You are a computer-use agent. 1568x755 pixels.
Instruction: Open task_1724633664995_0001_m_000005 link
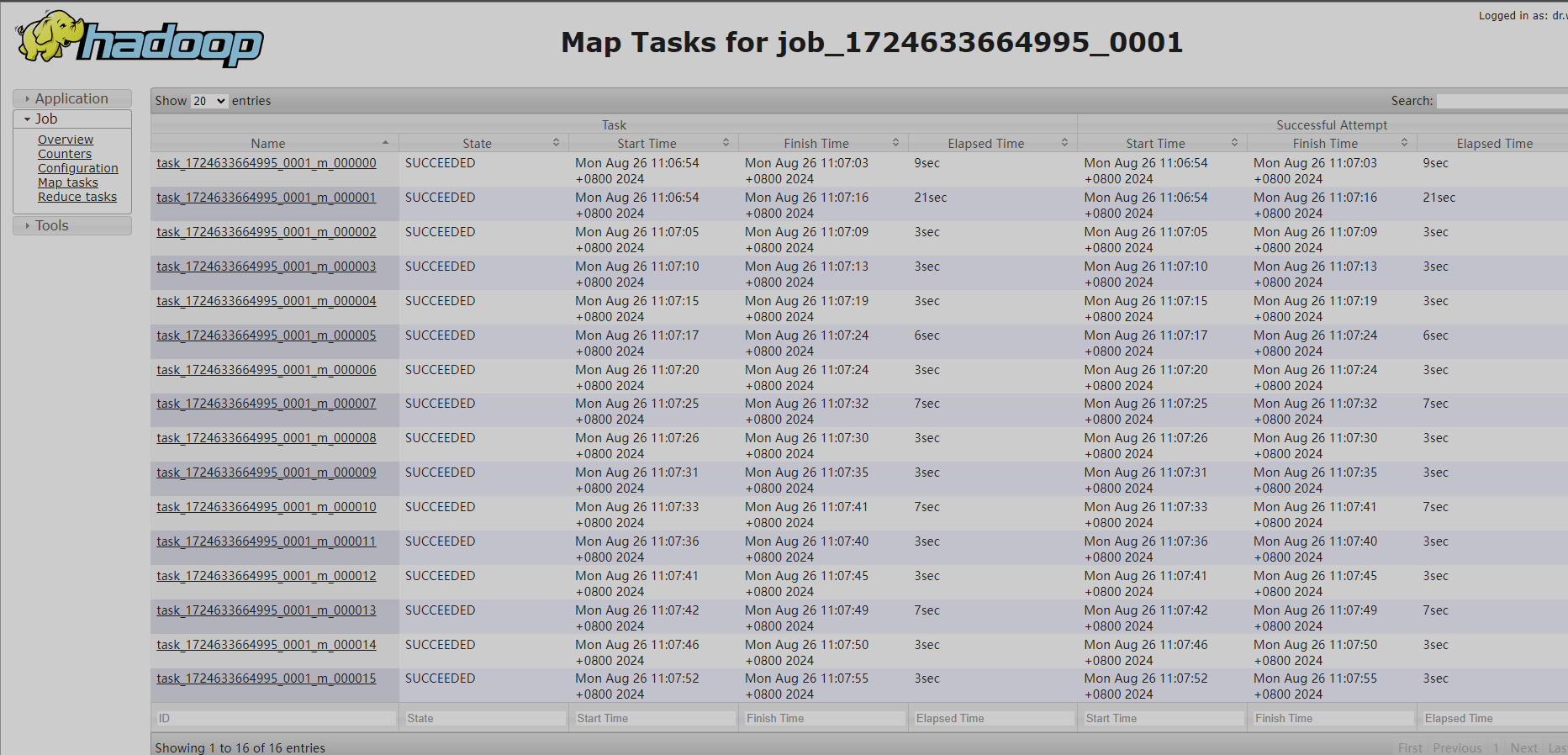pos(267,335)
